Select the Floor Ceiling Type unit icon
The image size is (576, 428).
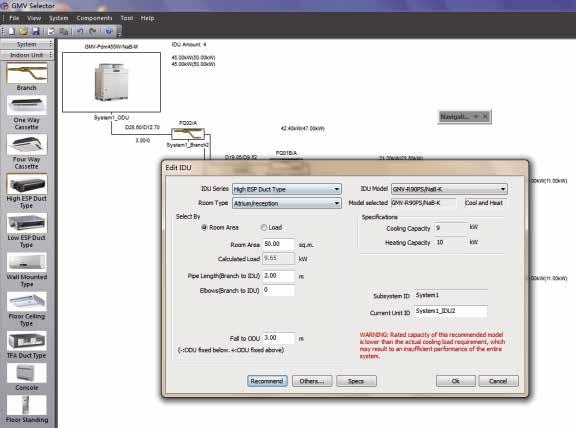point(27,302)
